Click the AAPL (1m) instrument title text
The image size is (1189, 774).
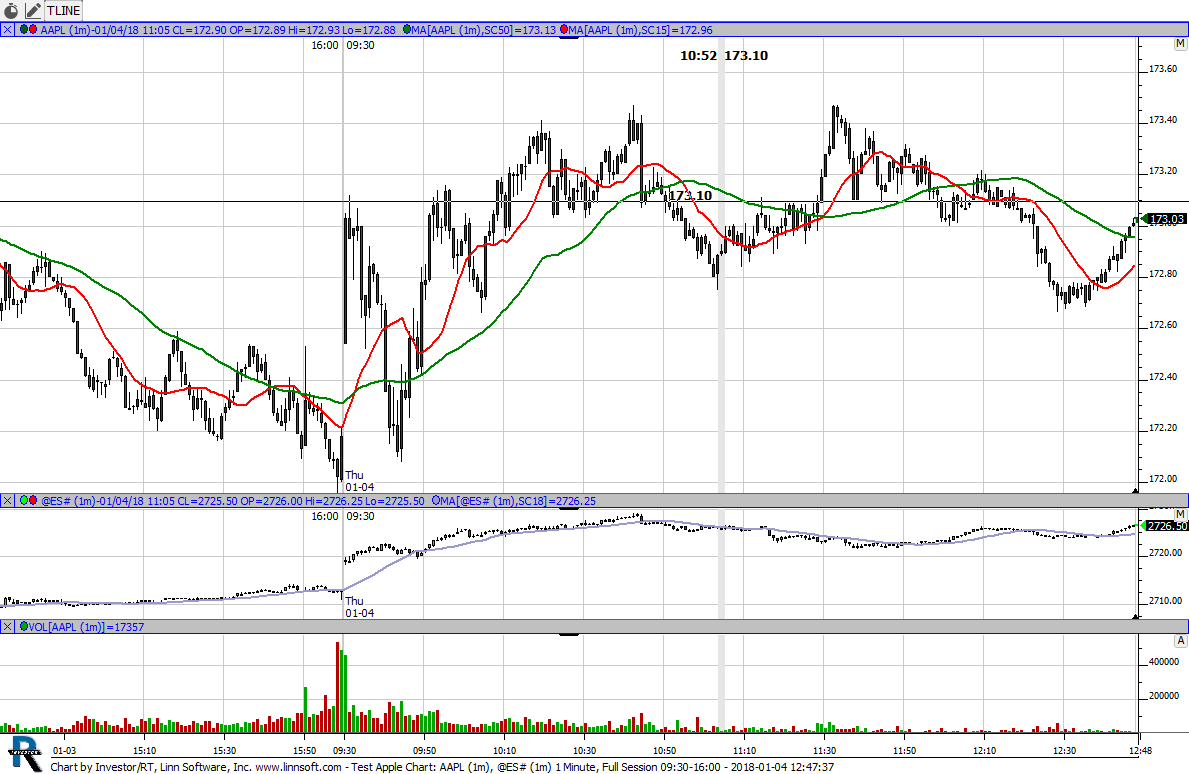point(65,30)
